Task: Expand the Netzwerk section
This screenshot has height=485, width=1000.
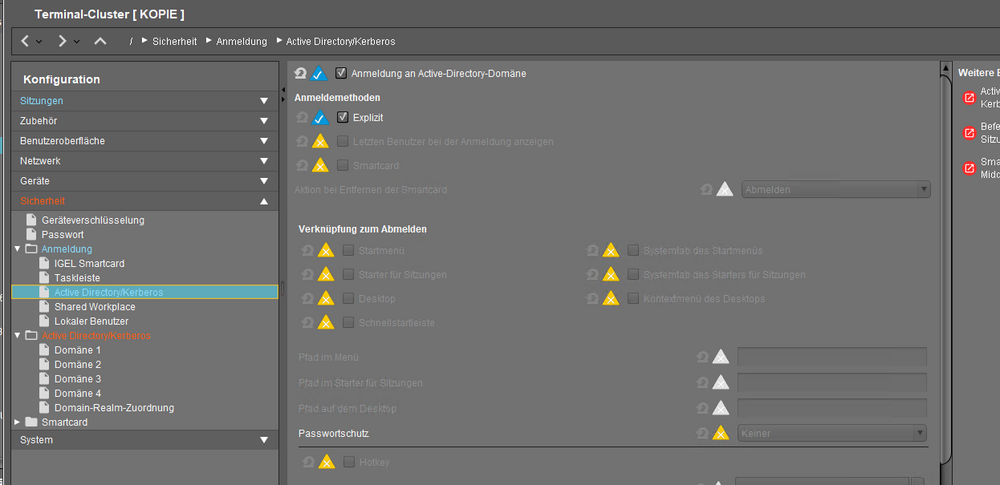Action: coord(264,161)
